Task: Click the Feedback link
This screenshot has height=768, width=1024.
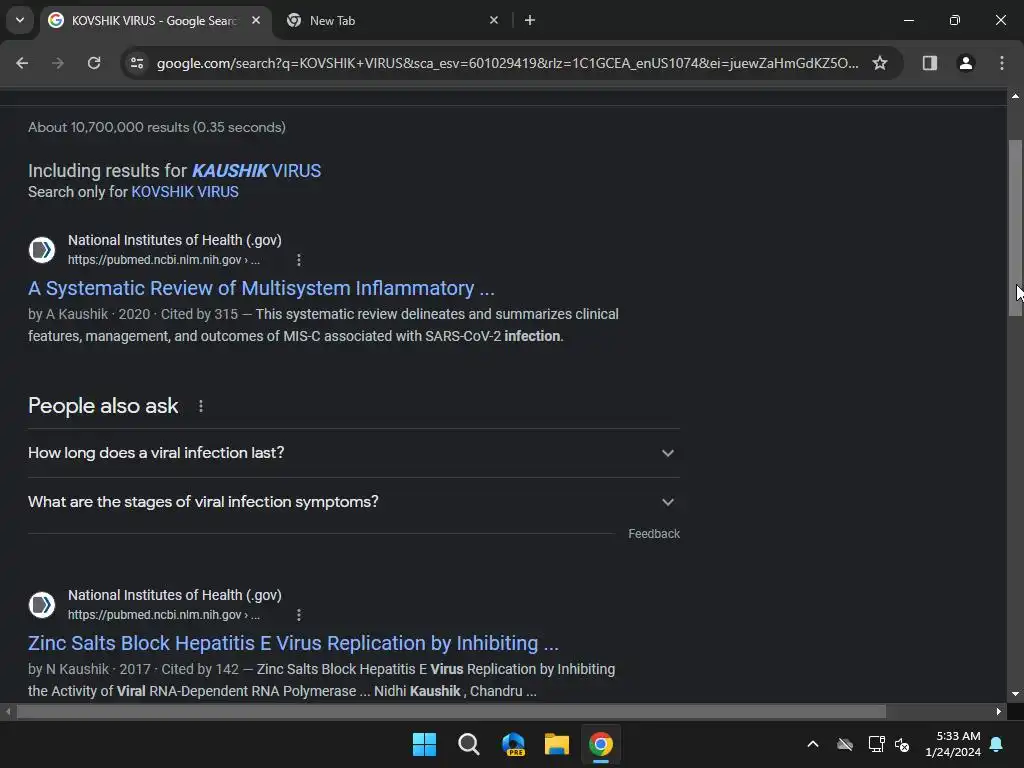Action: pyautogui.click(x=654, y=534)
